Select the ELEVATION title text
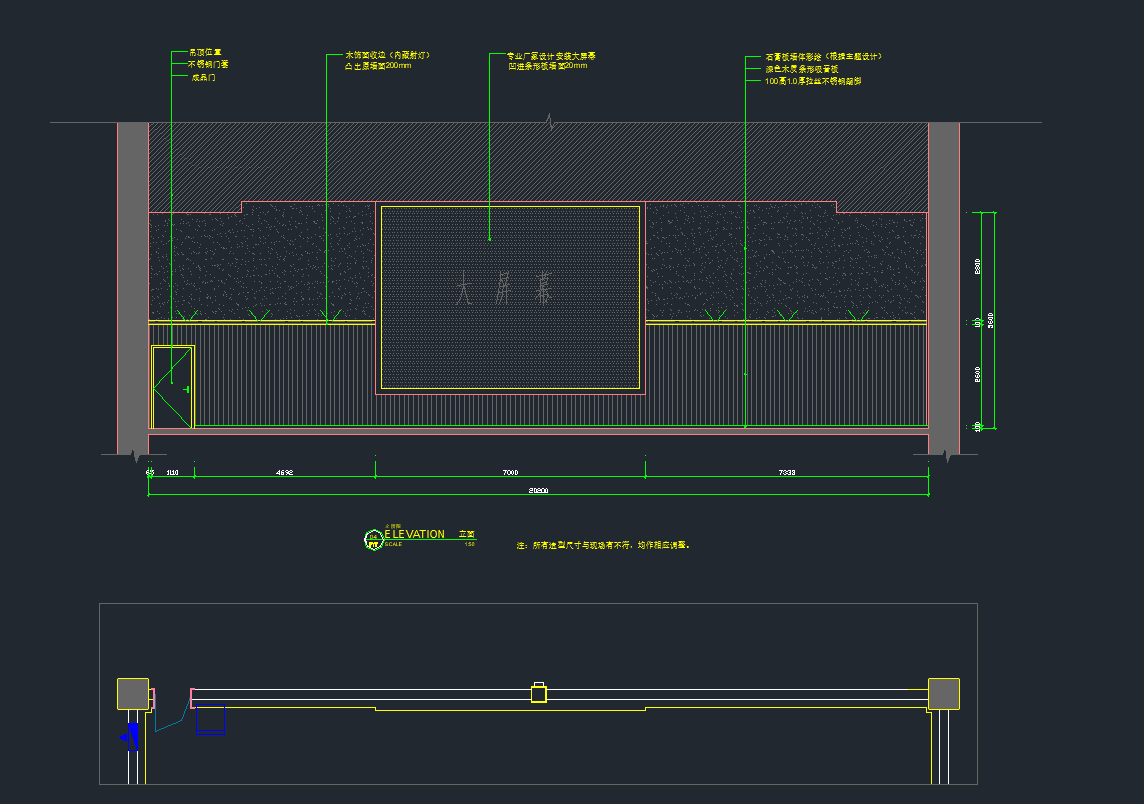Viewport: 1144px width, 804px height. (x=415, y=535)
